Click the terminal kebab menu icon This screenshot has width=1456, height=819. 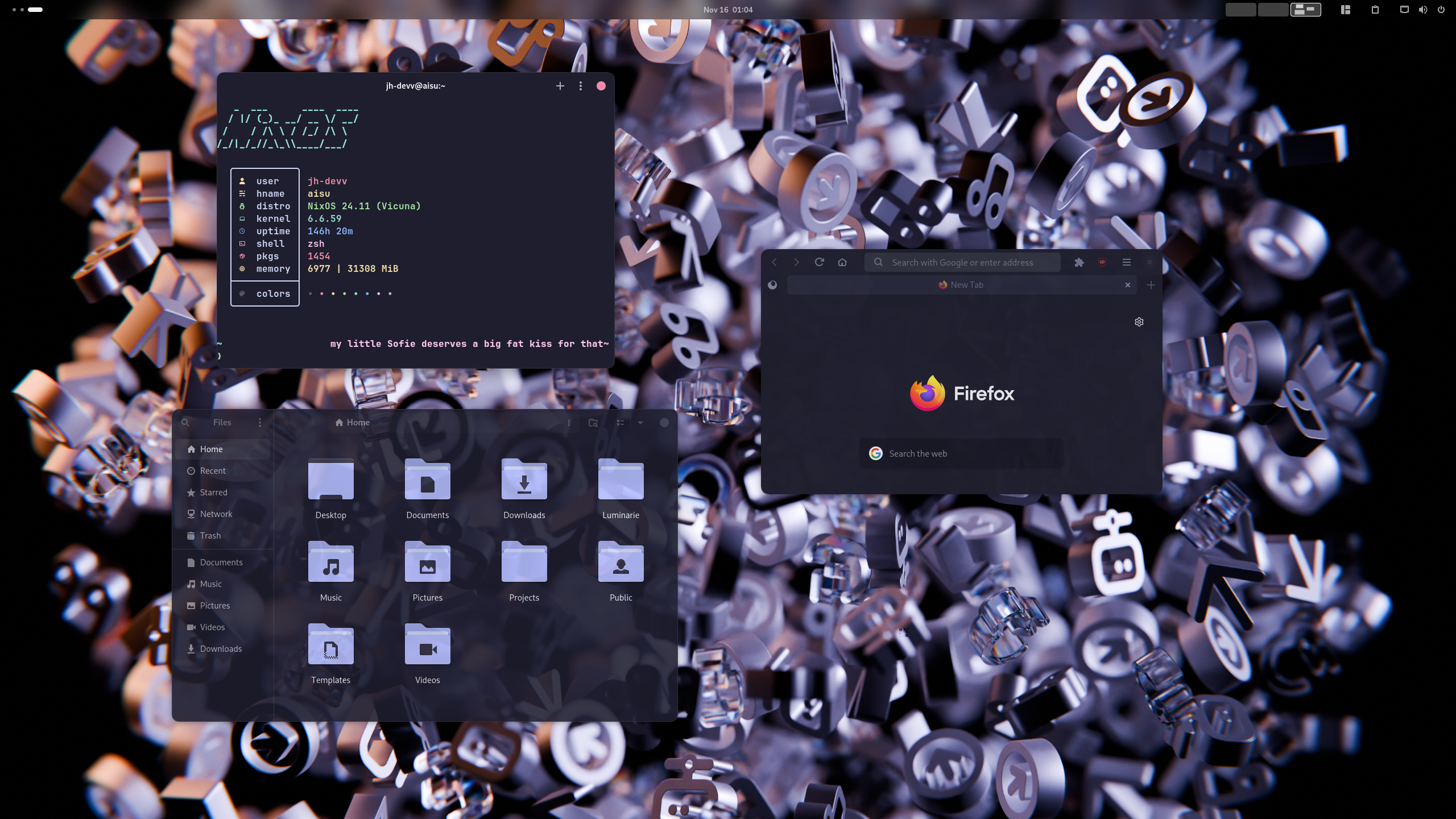tap(581, 85)
